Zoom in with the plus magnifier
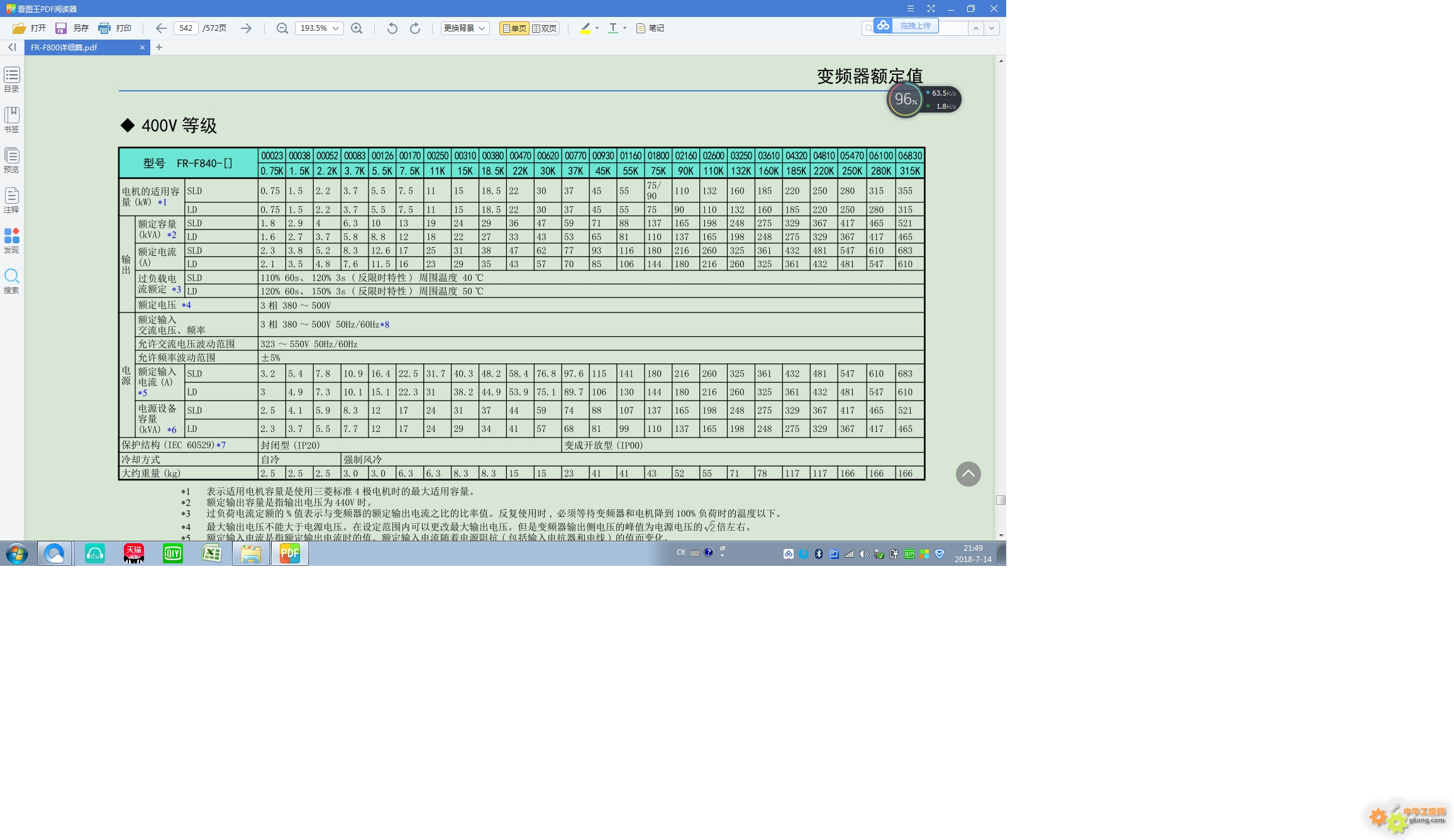This screenshot has width=1454, height=840. tap(357, 28)
